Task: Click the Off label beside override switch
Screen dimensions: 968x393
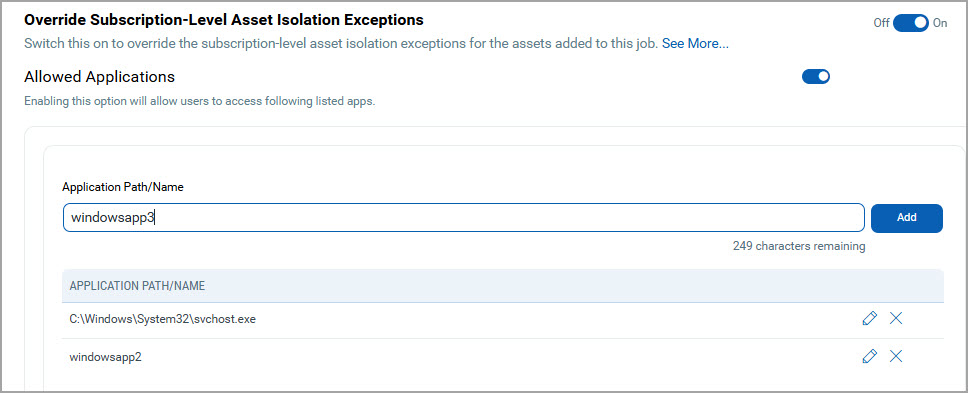Action: 881,23
